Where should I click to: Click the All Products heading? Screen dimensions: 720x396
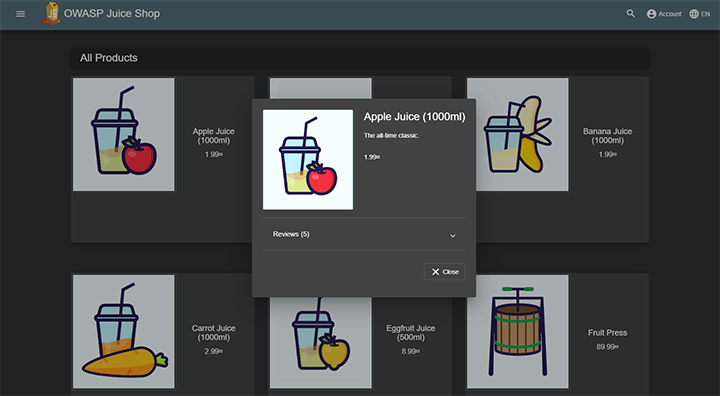click(109, 58)
